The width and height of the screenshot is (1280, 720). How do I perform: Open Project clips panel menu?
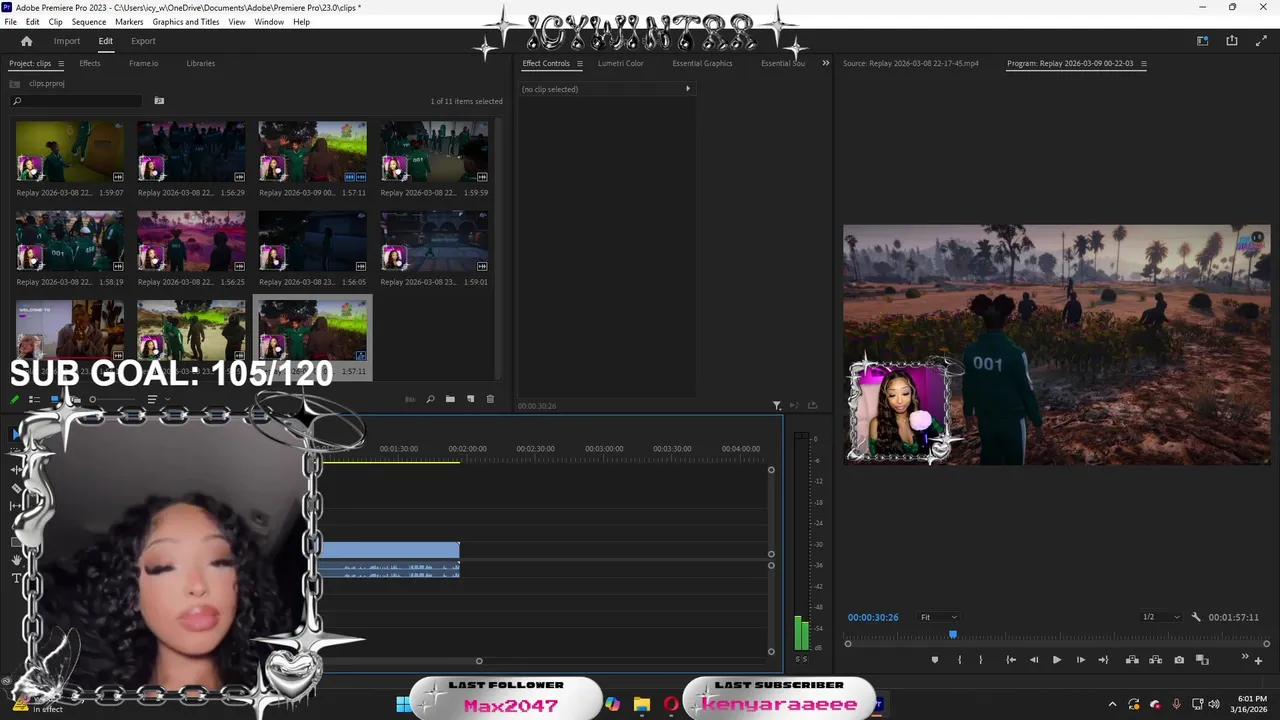[61, 64]
